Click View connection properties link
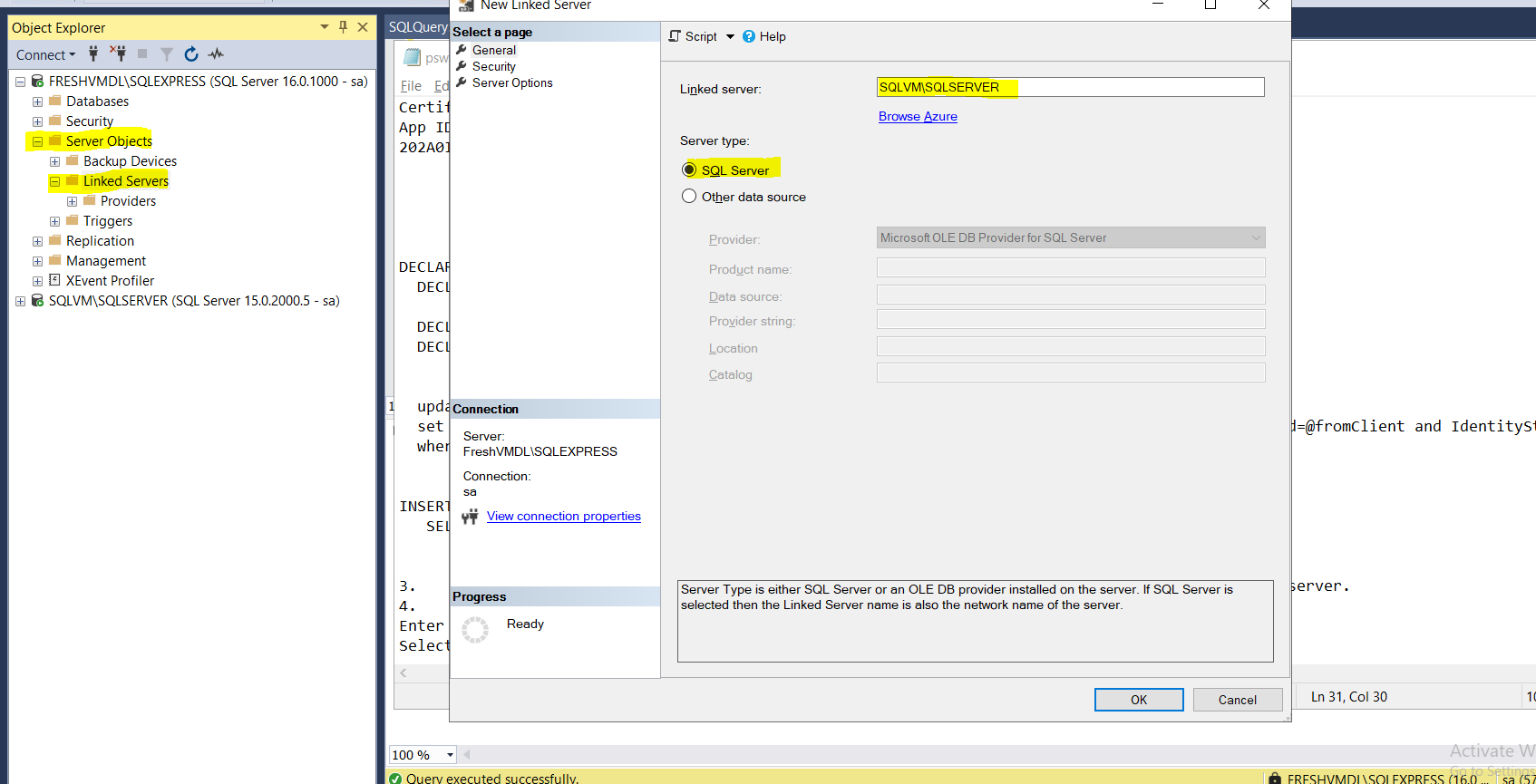Image resolution: width=1536 pixels, height=784 pixels. pos(564,516)
